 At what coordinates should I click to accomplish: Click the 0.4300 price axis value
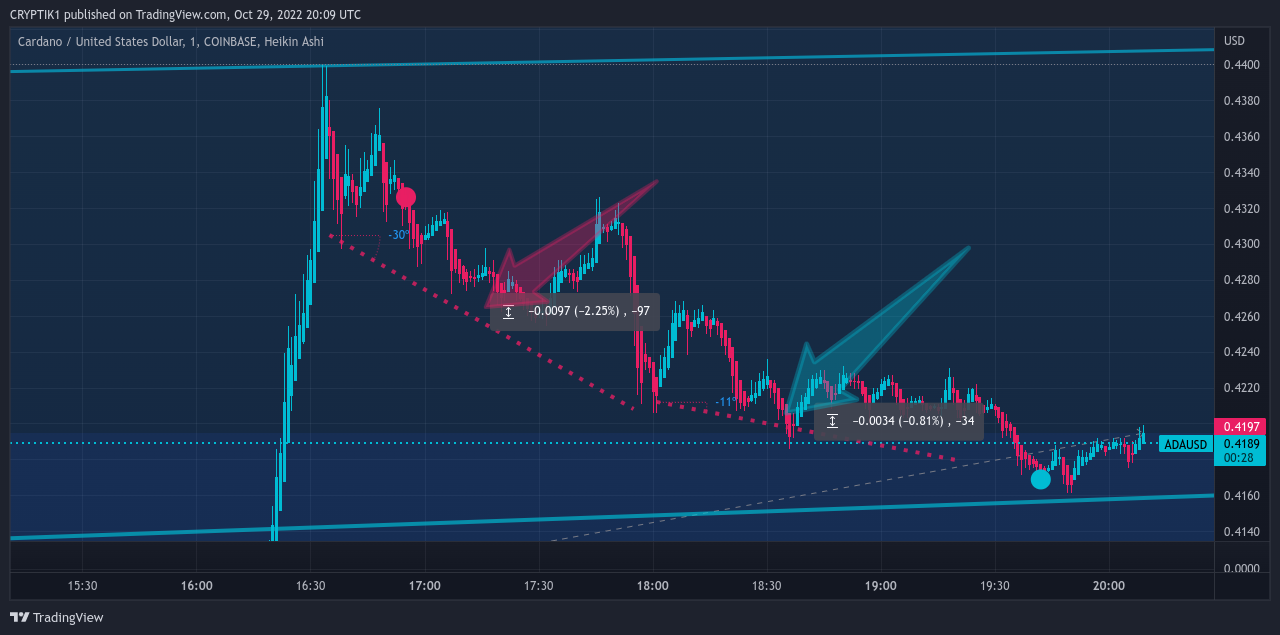point(1240,244)
